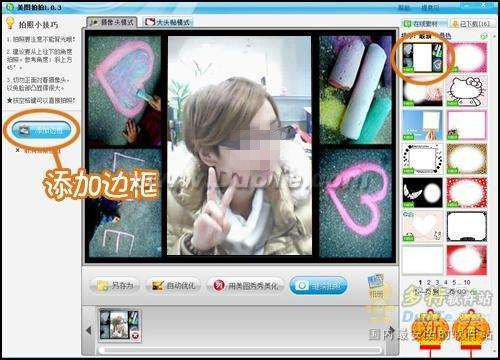Image resolution: width=500 pixels, height=360 pixels.
Task: Go to page 10 of frame materials
Action: (x=467, y=282)
